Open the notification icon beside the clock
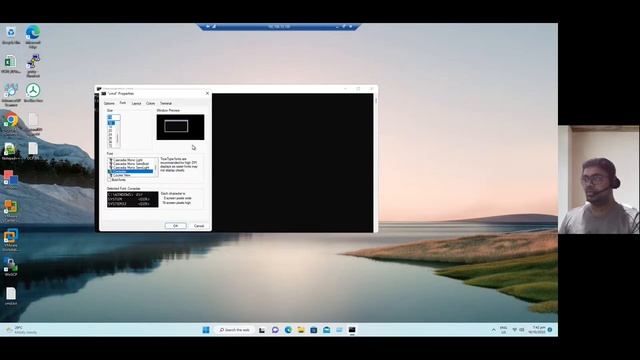This screenshot has width=640, height=360. (550, 330)
